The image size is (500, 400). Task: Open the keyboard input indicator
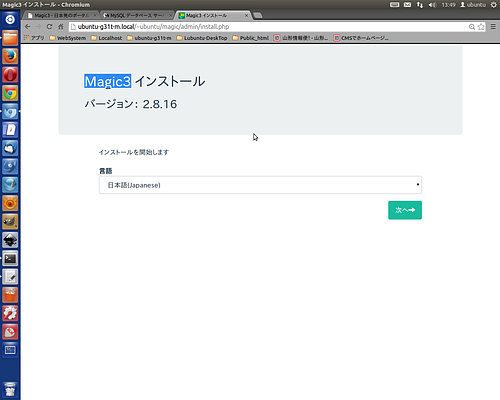[395, 5]
